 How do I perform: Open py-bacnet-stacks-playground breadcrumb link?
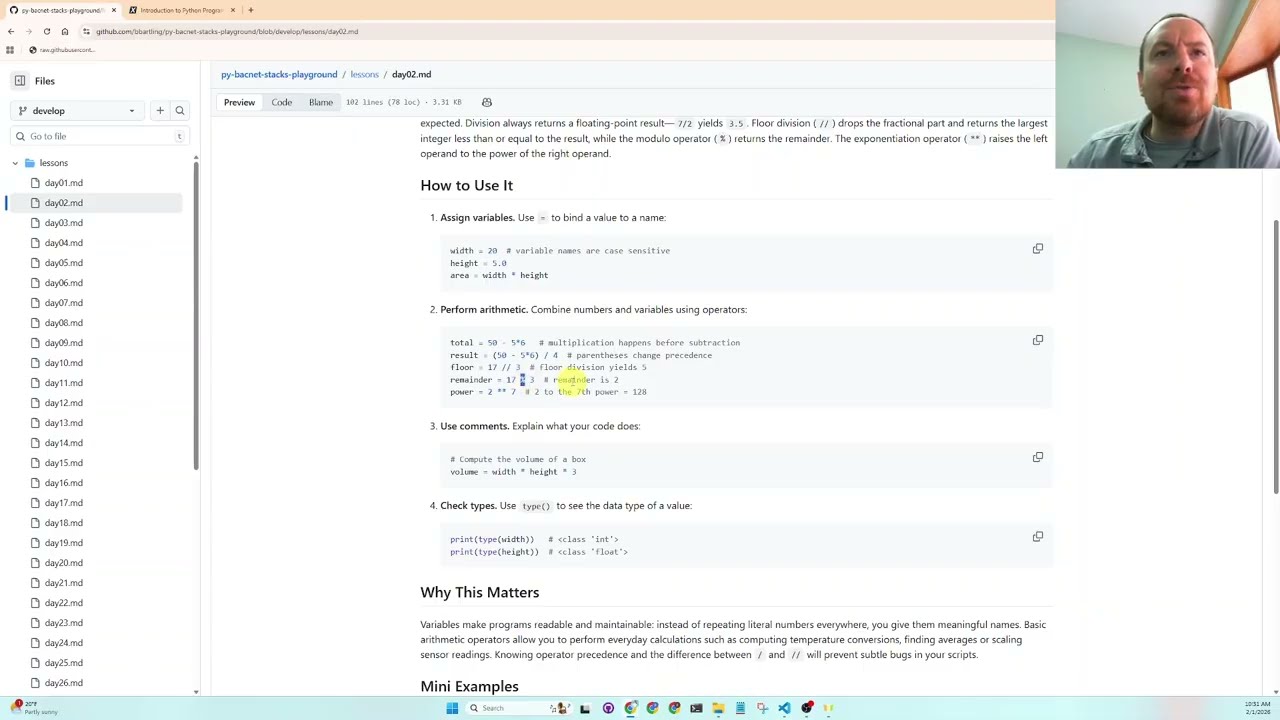coord(279,74)
